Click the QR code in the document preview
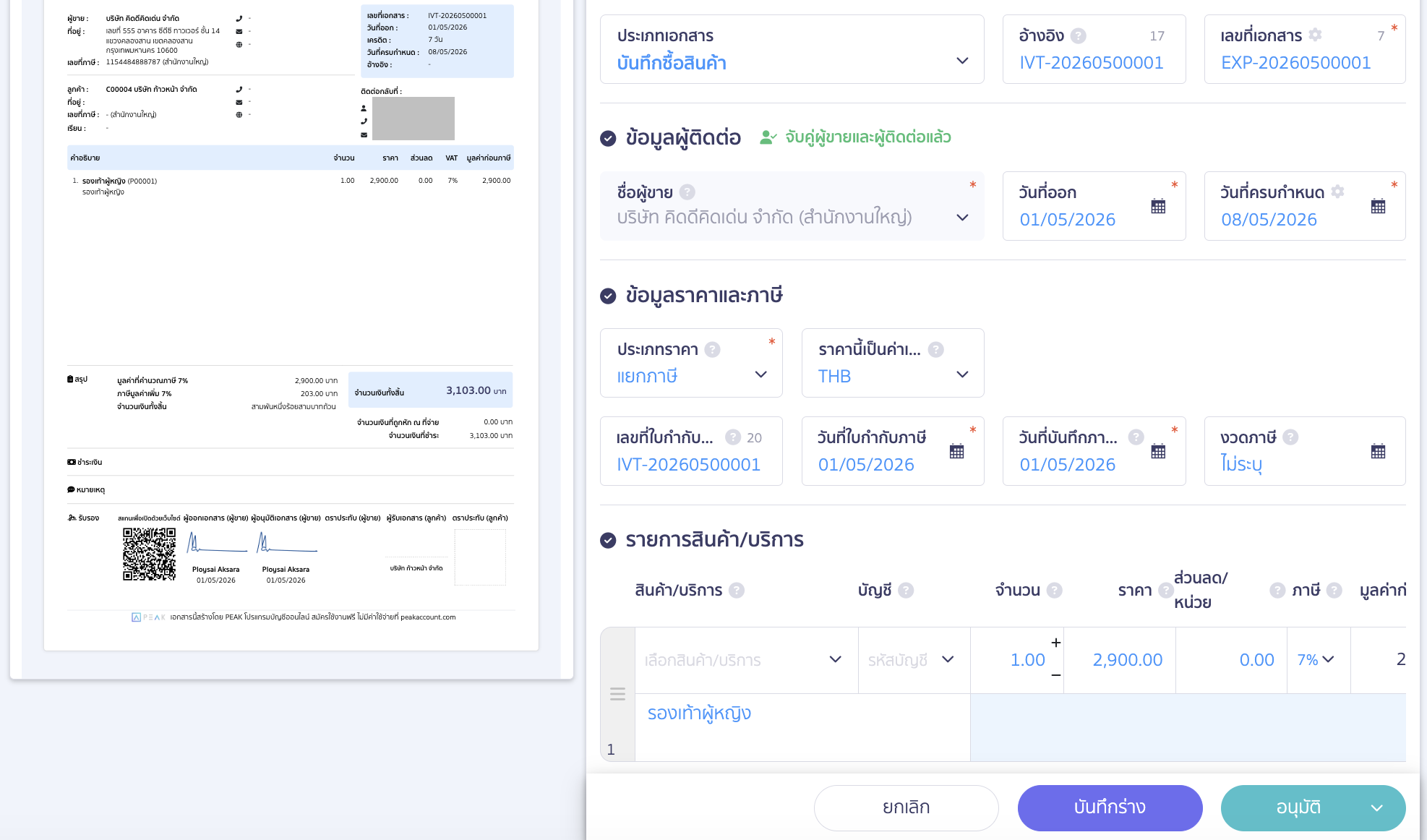The width and height of the screenshot is (1427, 840). point(149,554)
